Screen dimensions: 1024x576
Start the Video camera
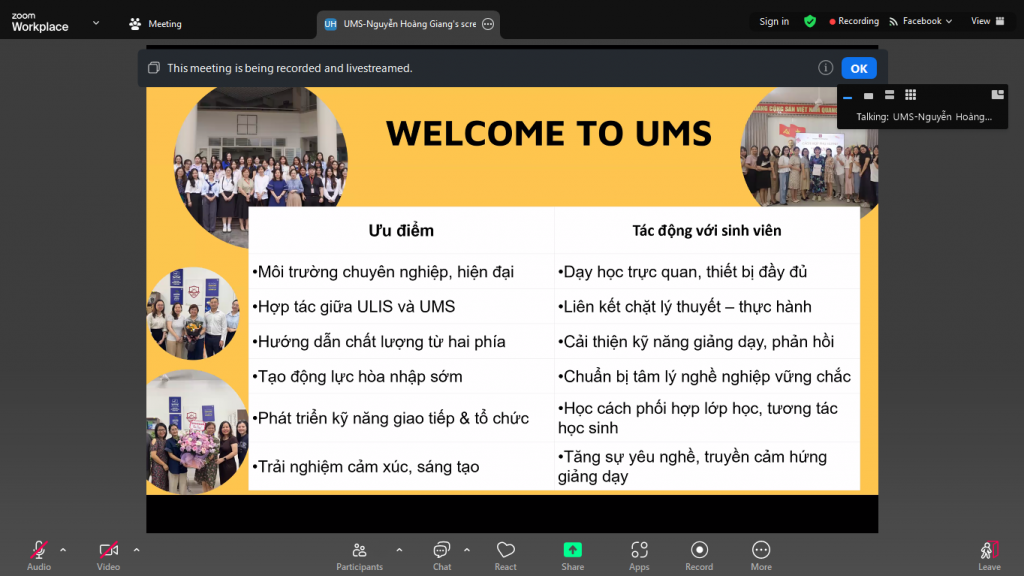(x=108, y=556)
